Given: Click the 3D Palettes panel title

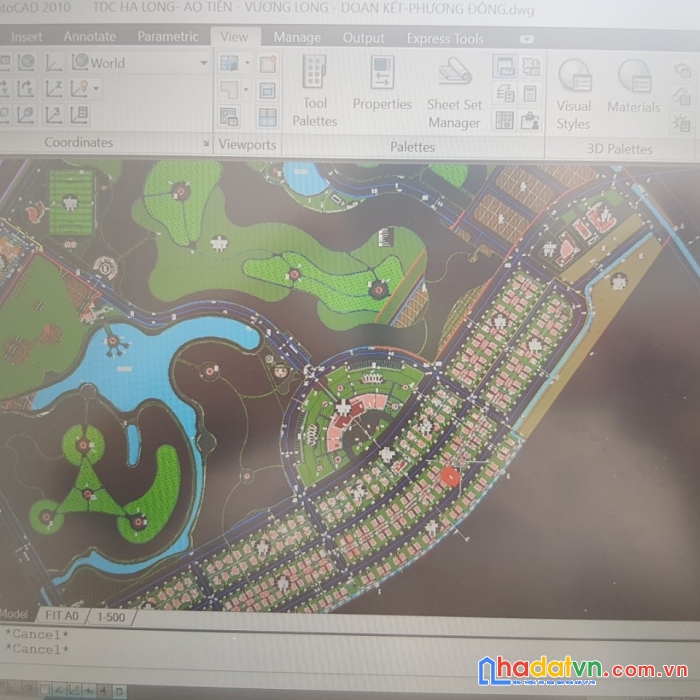Looking at the screenshot, I should 619,149.
